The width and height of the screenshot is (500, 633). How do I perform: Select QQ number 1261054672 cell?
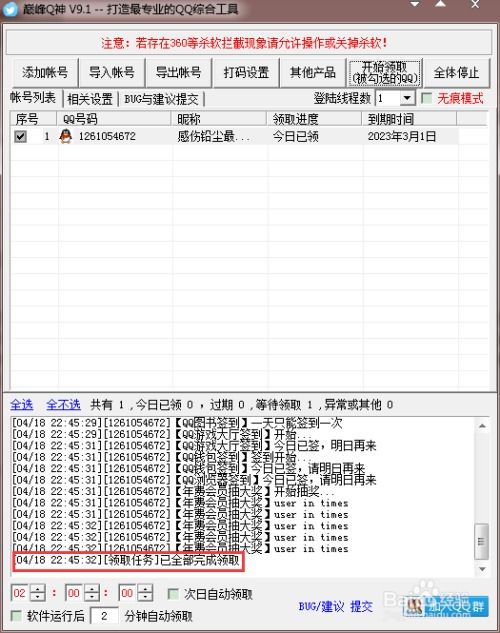coord(107,136)
